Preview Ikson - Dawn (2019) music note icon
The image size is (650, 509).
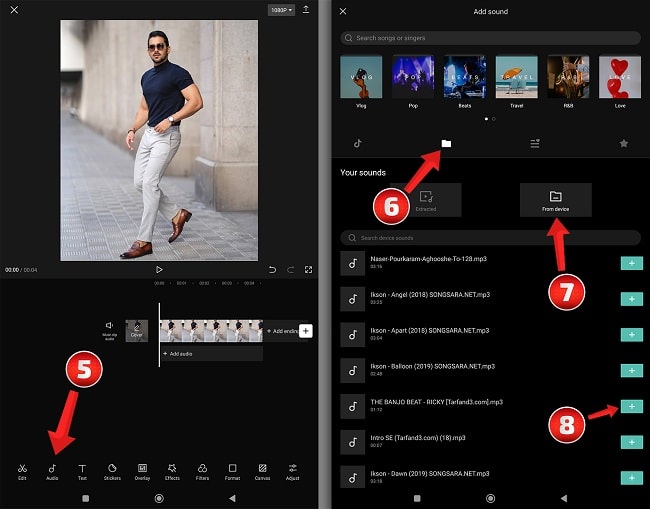click(352, 477)
